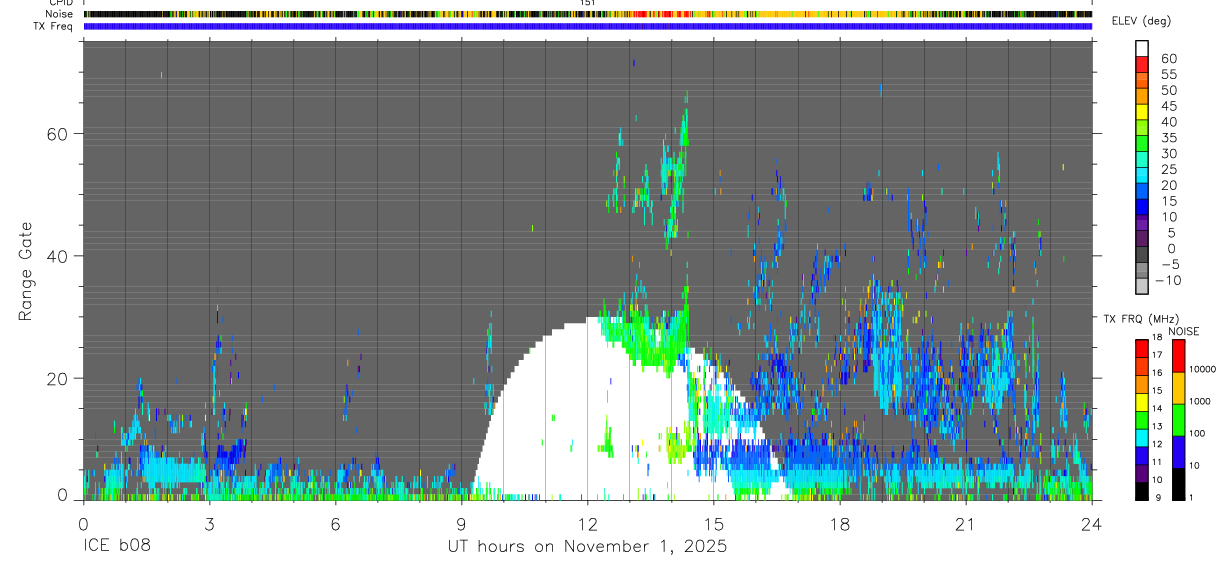
Task: Click ELEV colorbar label '25'
Action: (1168, 169)
